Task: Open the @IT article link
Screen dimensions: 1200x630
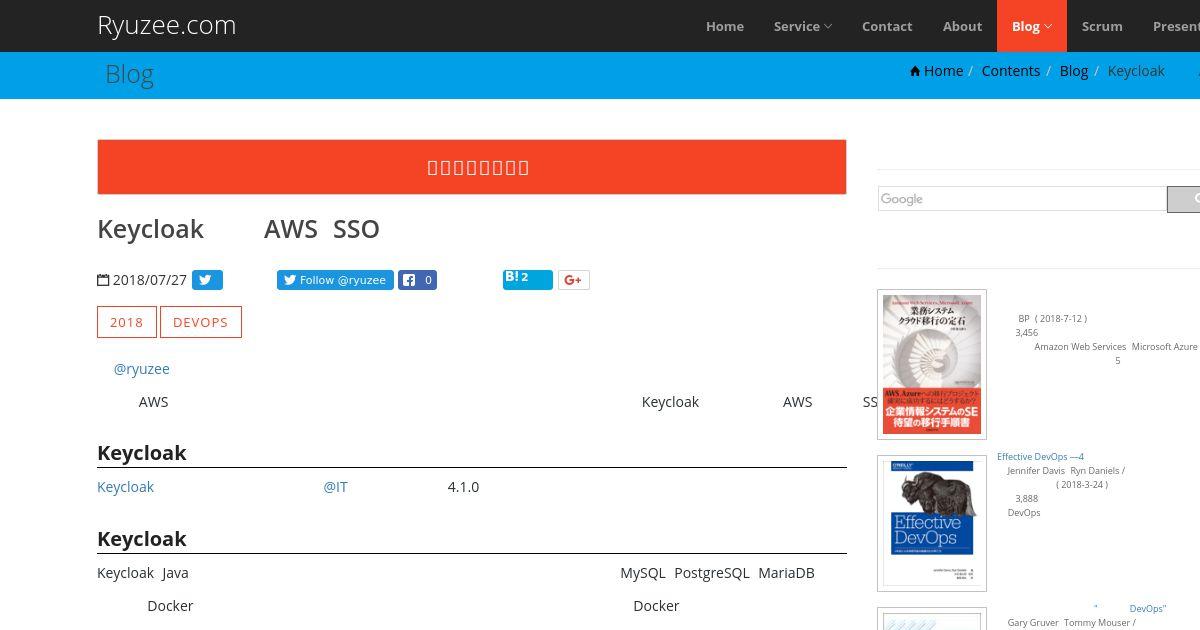Action: (x=335, y=487)
